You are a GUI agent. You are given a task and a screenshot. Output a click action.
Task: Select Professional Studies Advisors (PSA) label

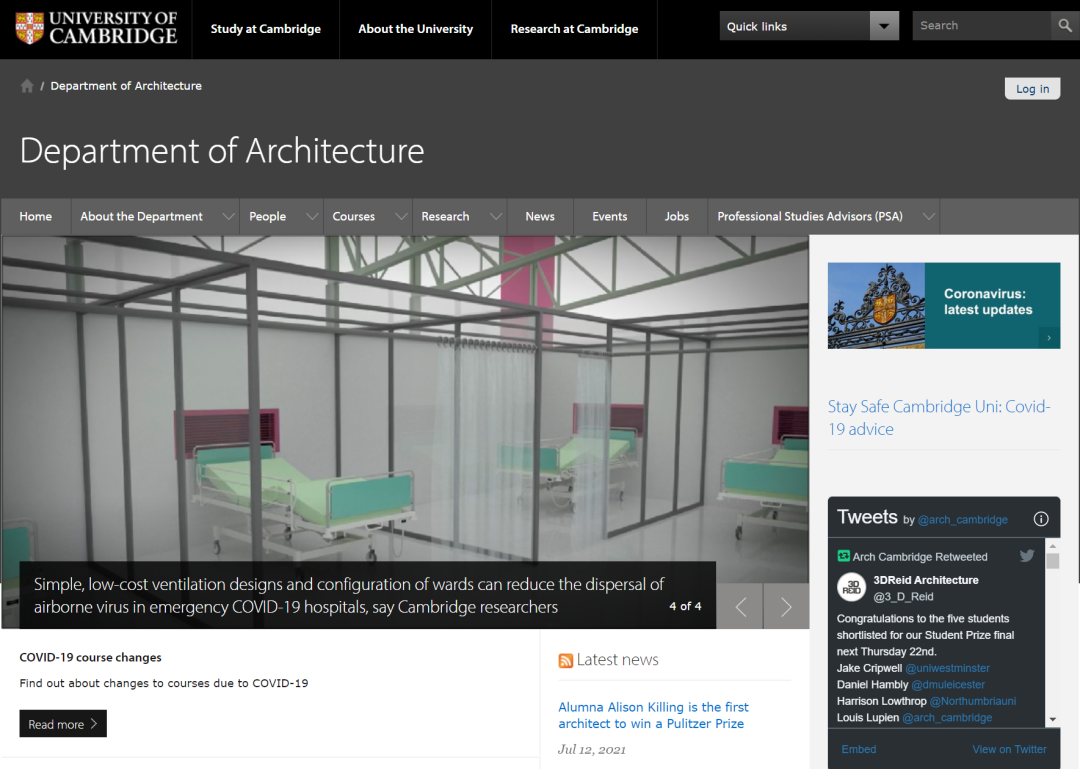809,216
